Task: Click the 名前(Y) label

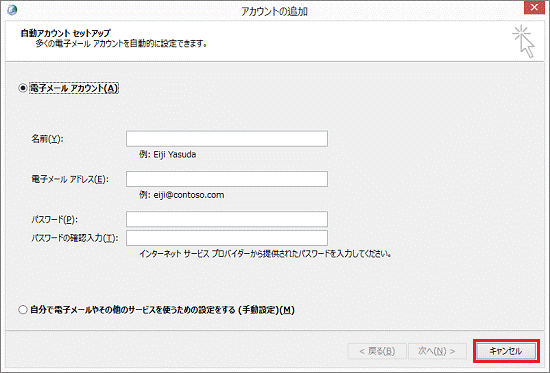Action: 47,139
